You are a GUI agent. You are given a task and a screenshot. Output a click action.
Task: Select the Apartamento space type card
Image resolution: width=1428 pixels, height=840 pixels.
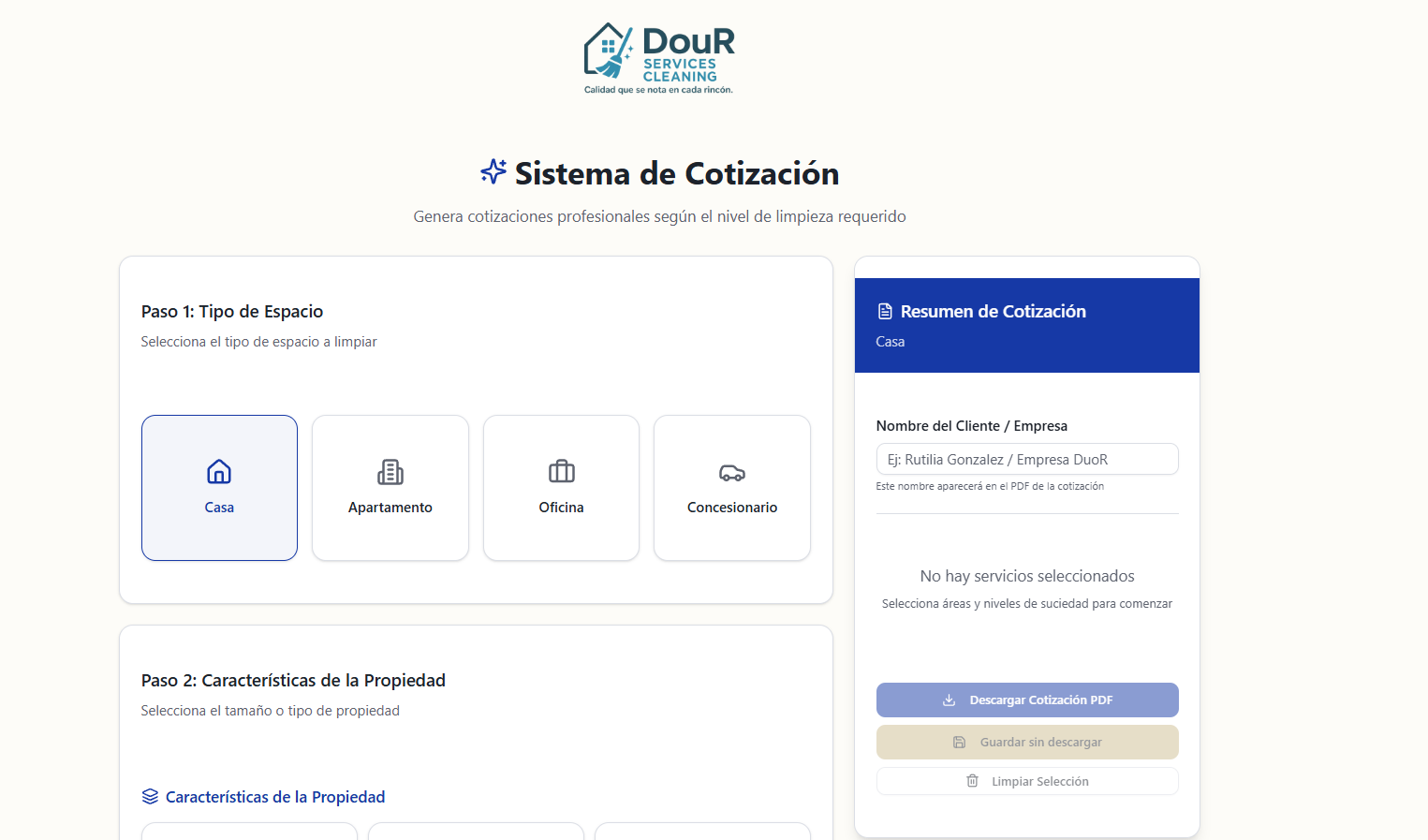[390, 488]
